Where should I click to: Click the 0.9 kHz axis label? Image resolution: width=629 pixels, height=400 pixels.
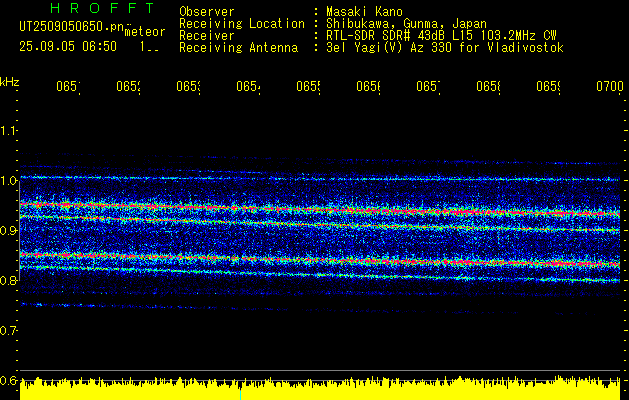(8, 230)
